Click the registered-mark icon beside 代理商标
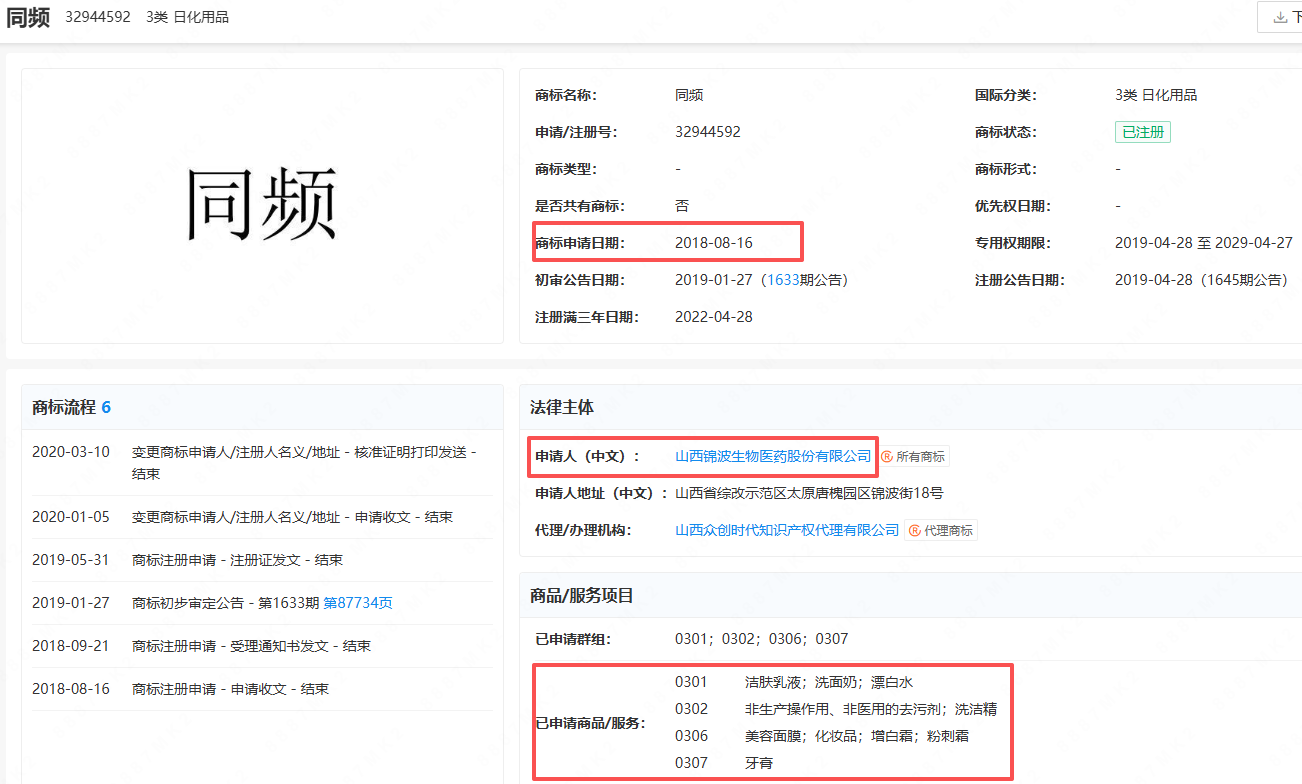This screenshot has width=1302, height=784. (914, 531)
